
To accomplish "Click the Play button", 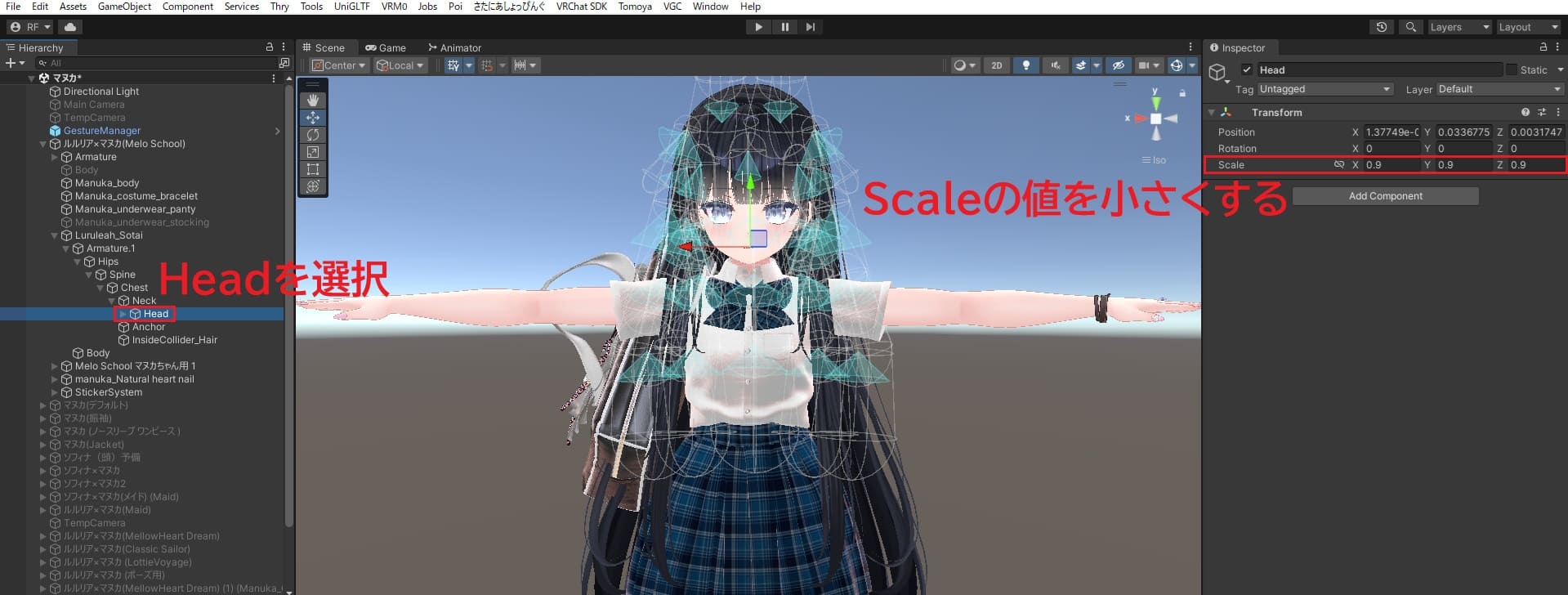I will pos(758,27).
